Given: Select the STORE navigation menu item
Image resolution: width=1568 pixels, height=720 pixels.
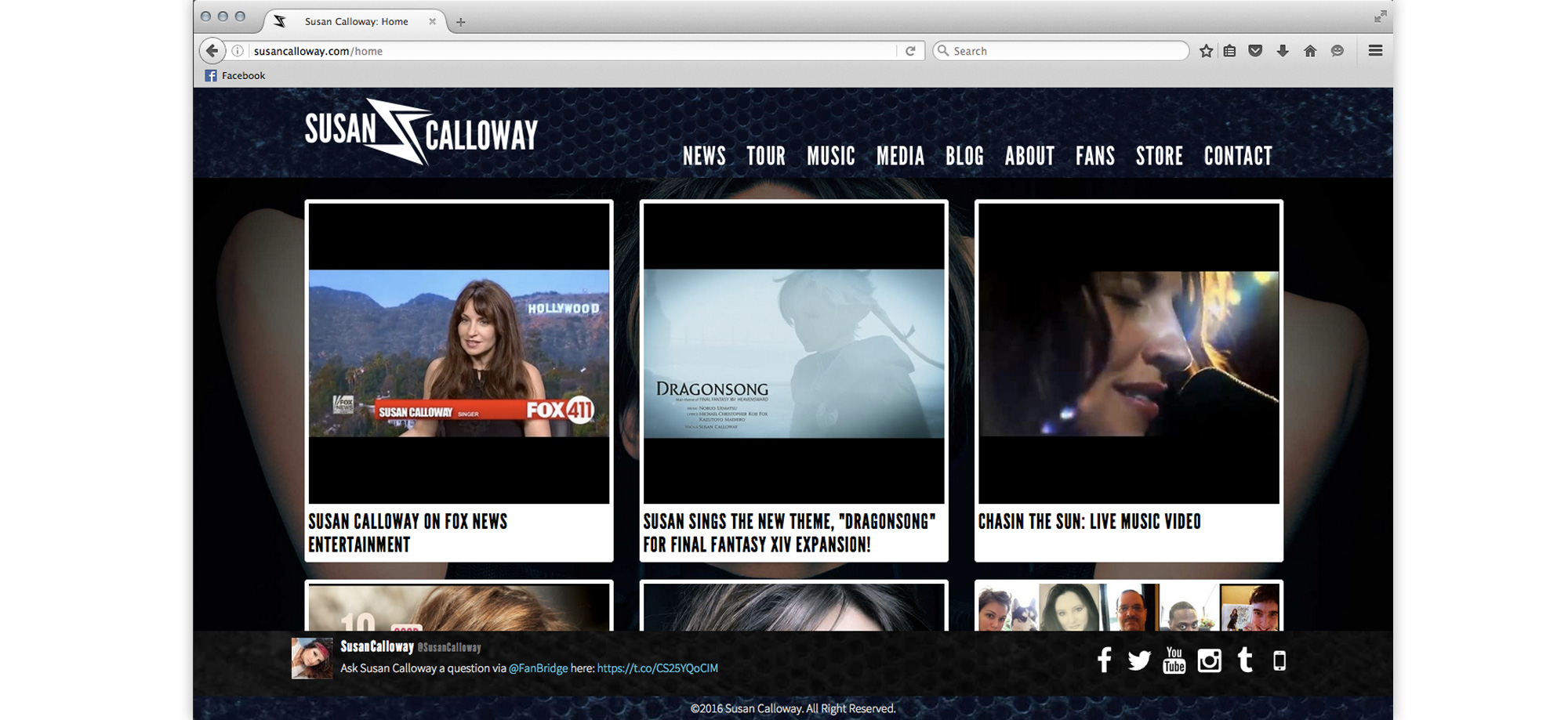Looking at the screenshot, I should [1159, 156].
